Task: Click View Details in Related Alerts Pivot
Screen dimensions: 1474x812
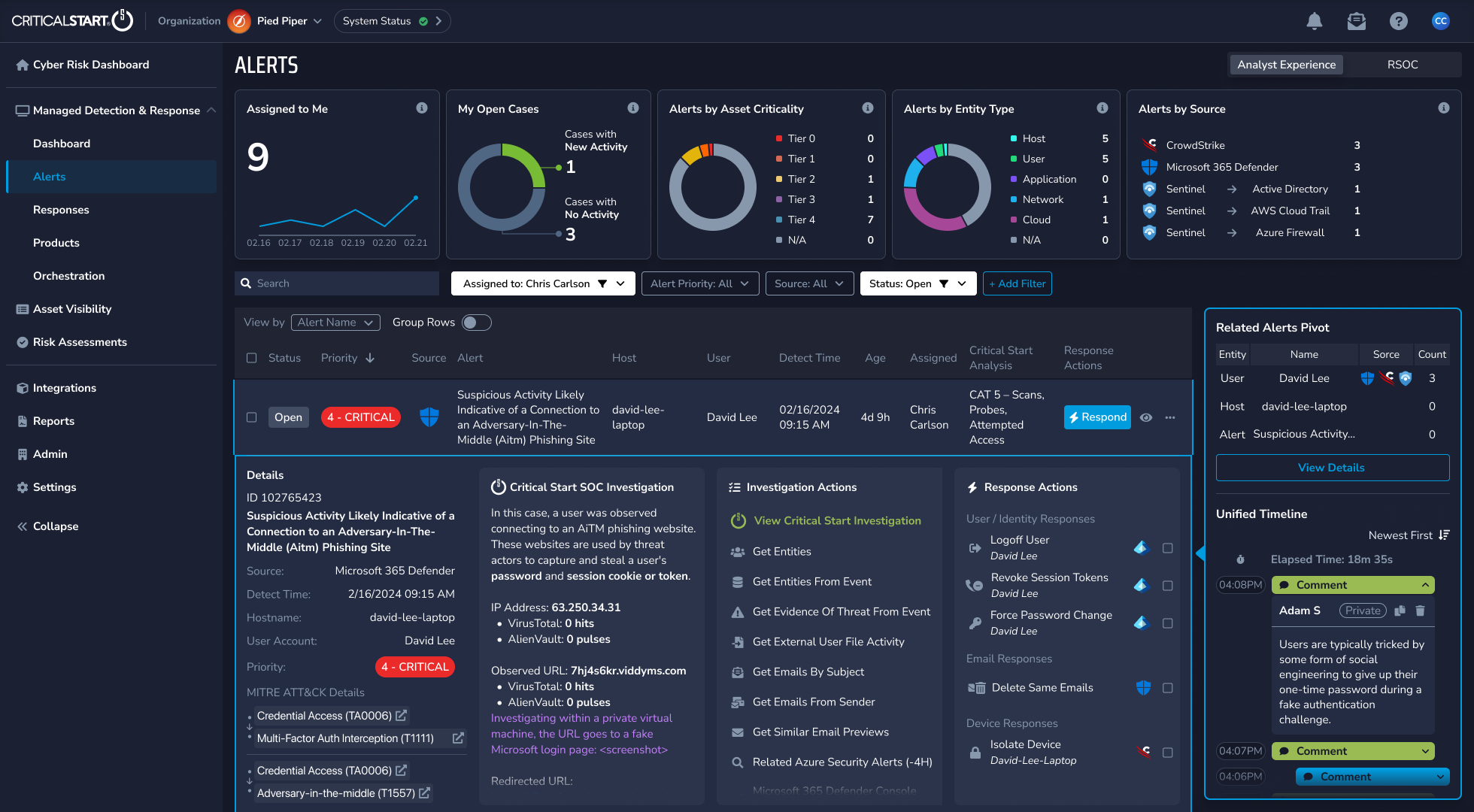Action: coord(1332,468)
